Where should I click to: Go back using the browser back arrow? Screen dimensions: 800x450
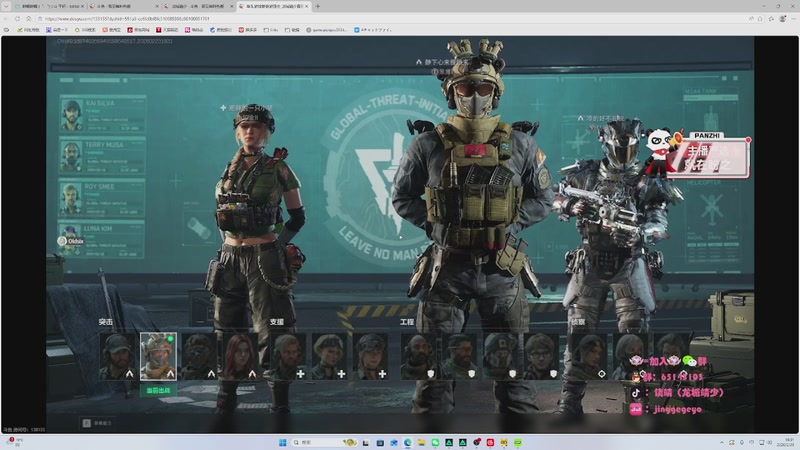(6, 19)
